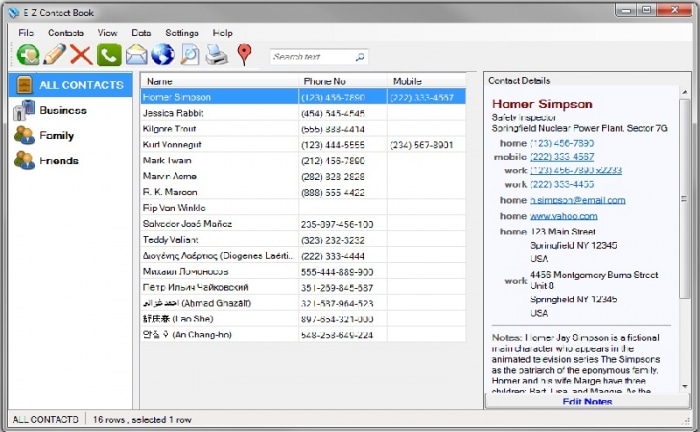
Task: Open the Settings menu
Action: tap(182, 33)
